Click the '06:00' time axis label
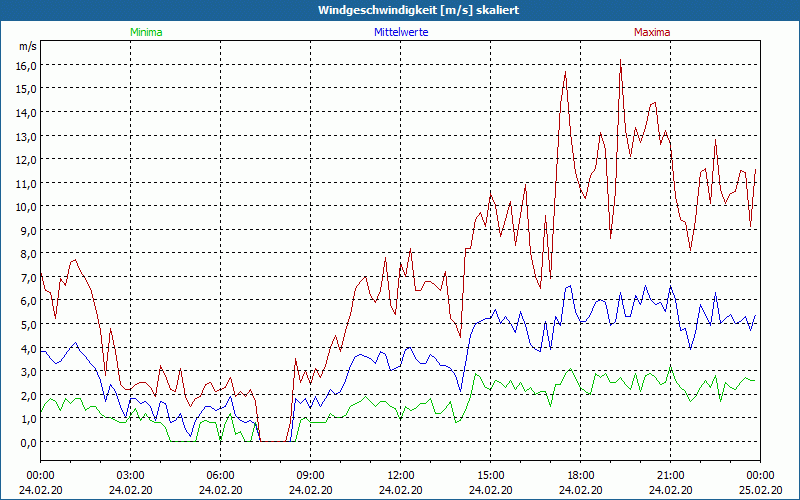The width and height of the screenshot is (800, 500). click(220, 476)
